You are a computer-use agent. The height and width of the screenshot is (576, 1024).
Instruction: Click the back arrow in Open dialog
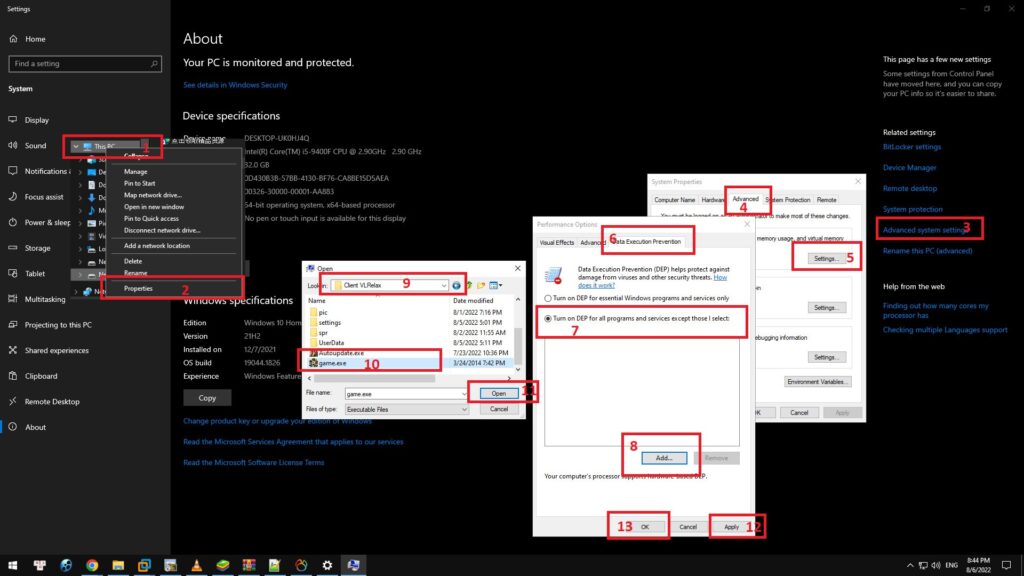coord(456,285)
